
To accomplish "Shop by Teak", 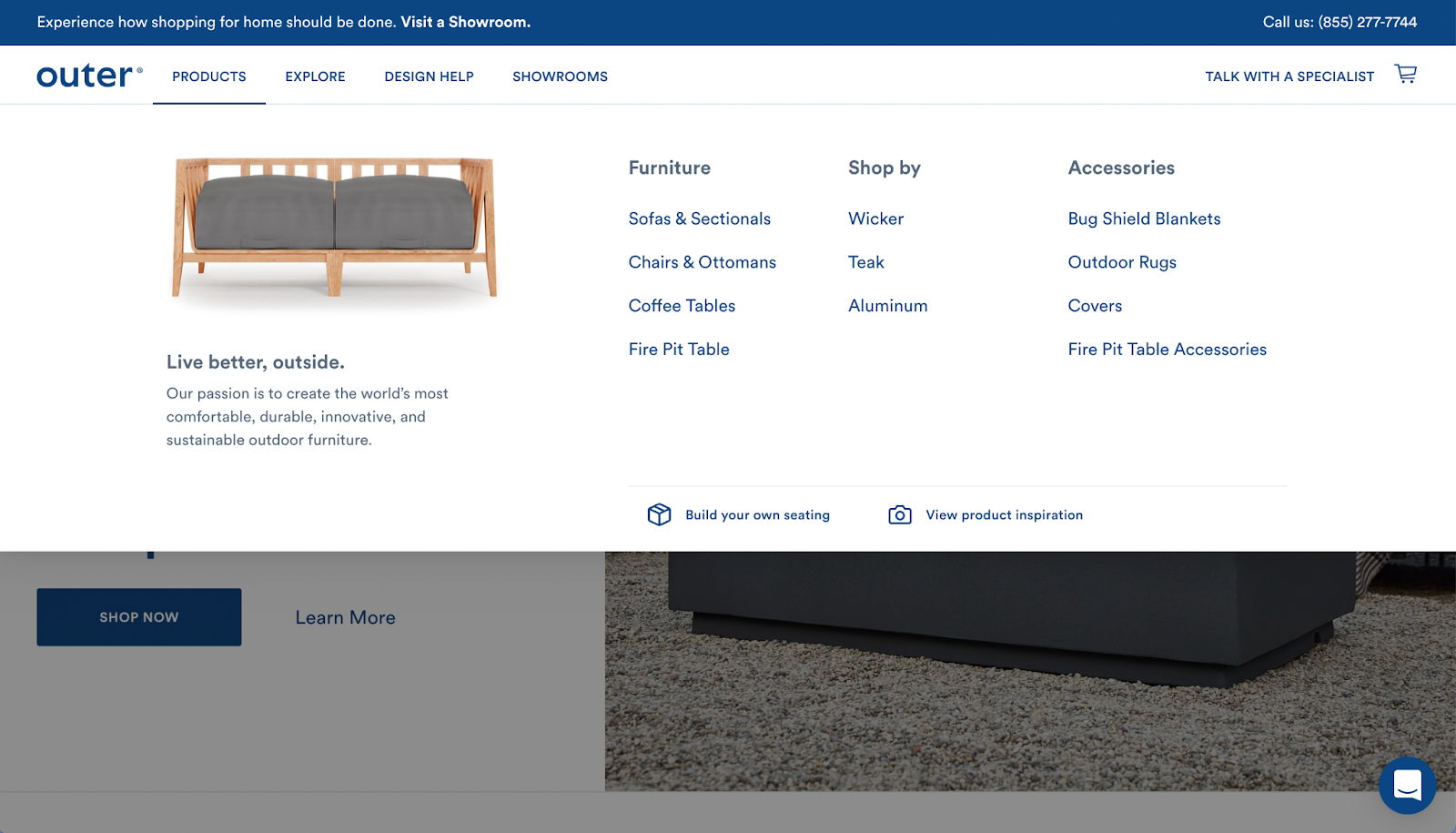I will (x=865, y=262).
